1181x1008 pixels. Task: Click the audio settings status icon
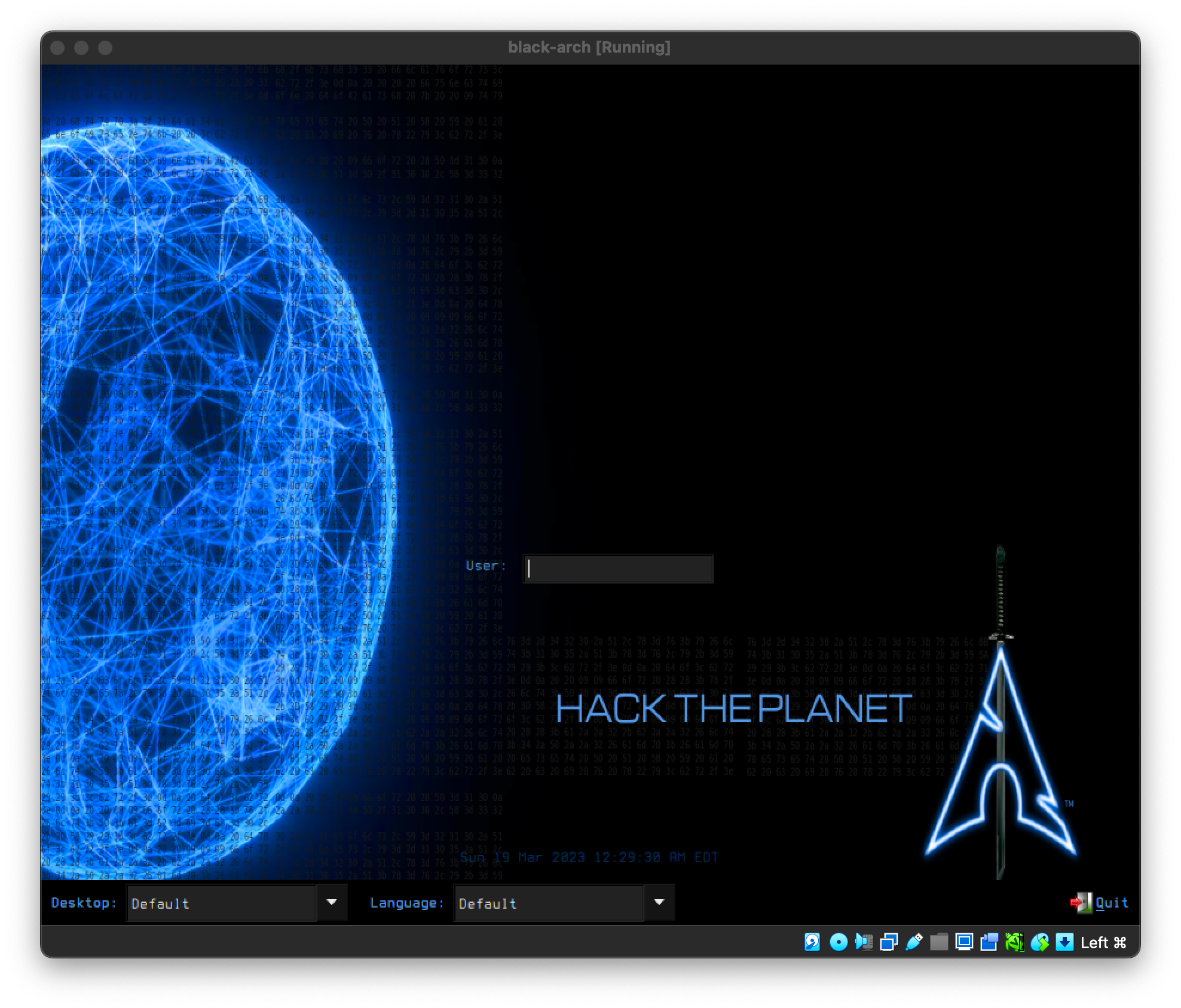pos(864,942)
